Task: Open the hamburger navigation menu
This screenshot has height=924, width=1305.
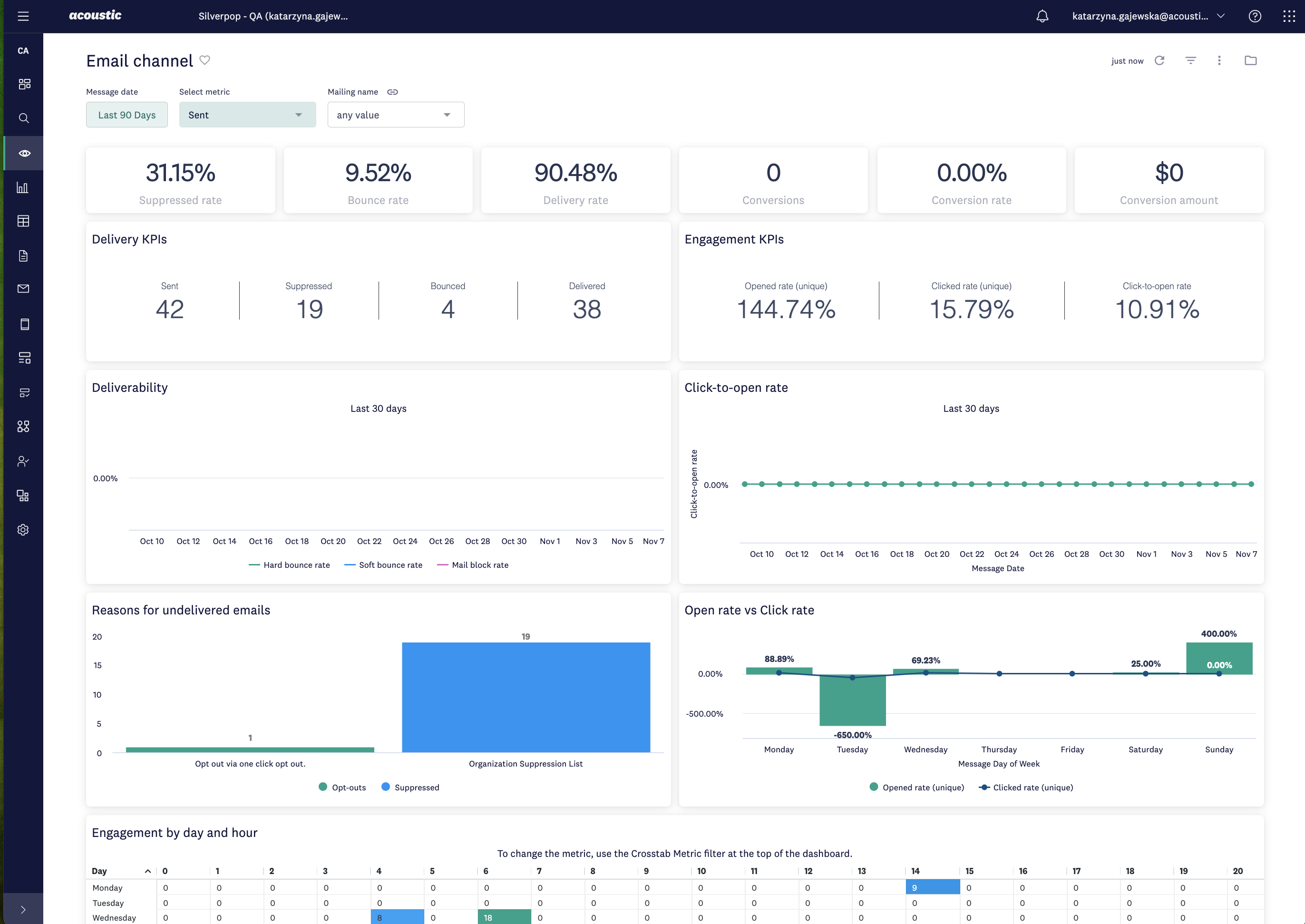Action: pyautogui.click(x=23, y=16)
